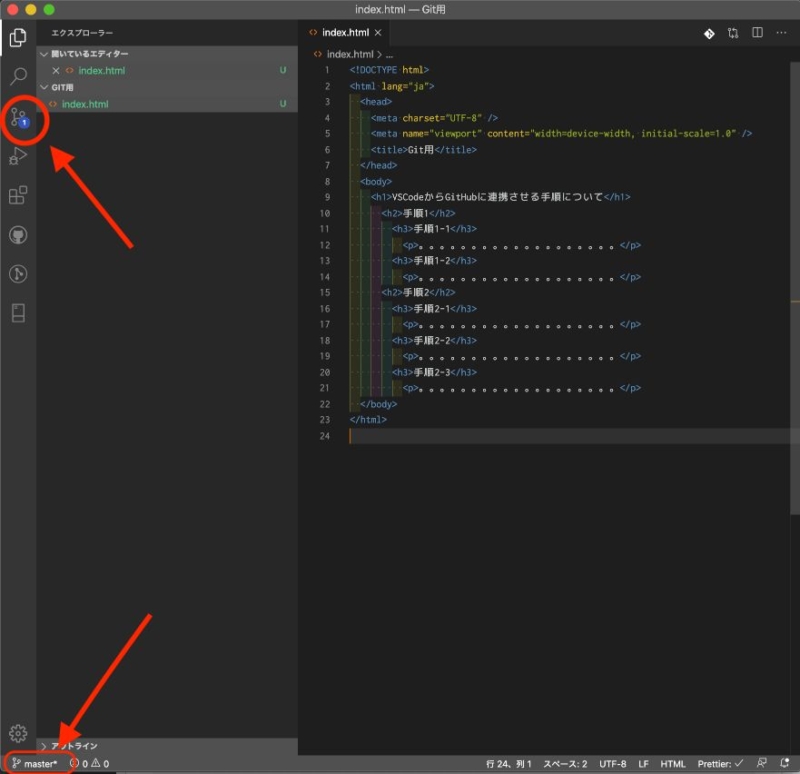Select the index.html editor tab
This screenshot has width=800, height=774.
(345, 33)
